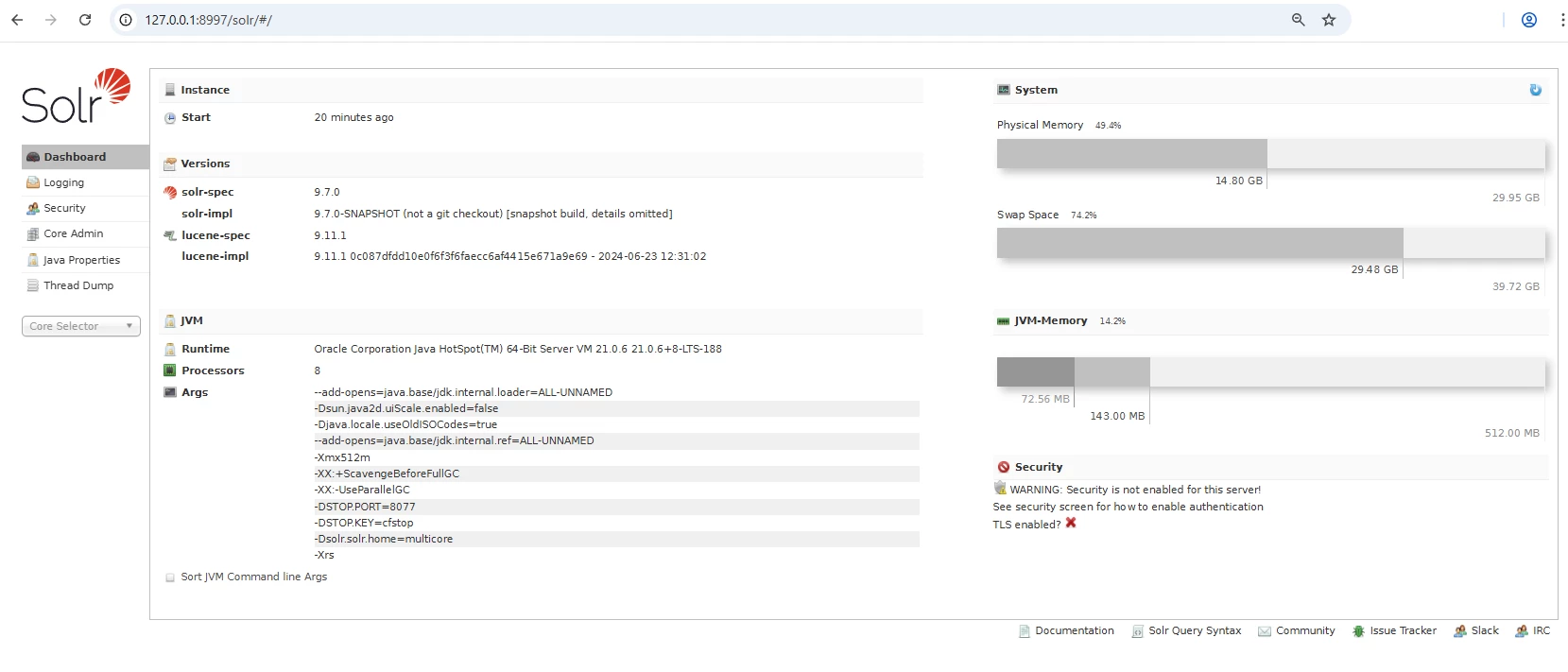
Task: Click the Instance server icon
Action: [170, 90]
